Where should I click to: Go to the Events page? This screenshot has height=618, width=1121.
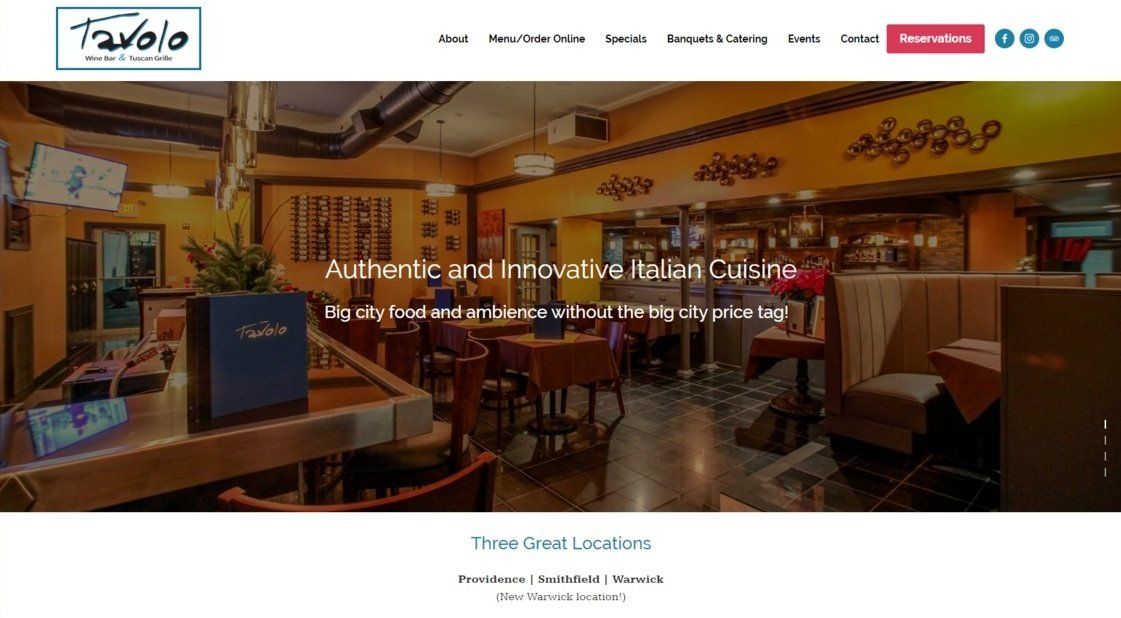(804, 39)
